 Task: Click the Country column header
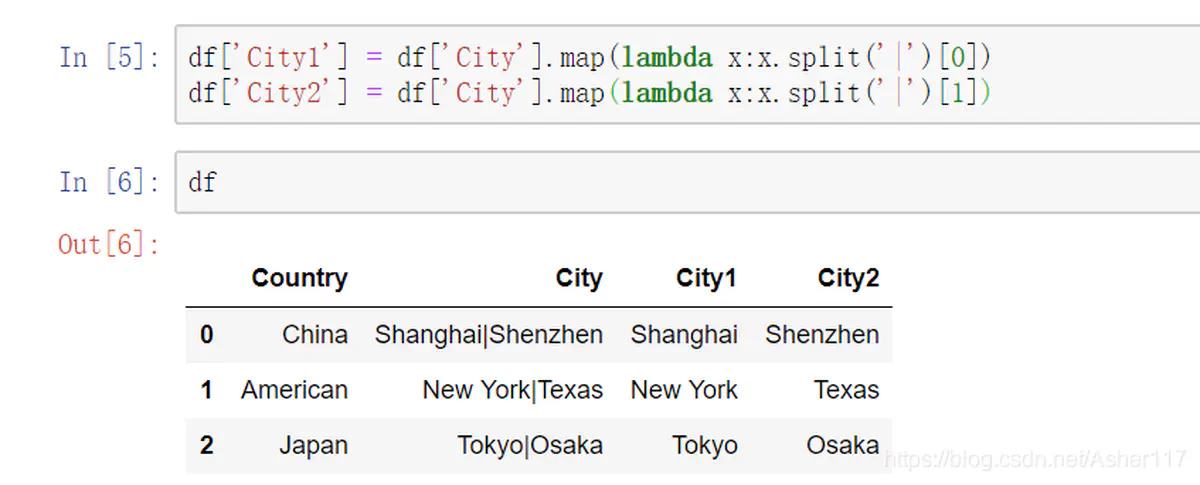tap(299, 278)
